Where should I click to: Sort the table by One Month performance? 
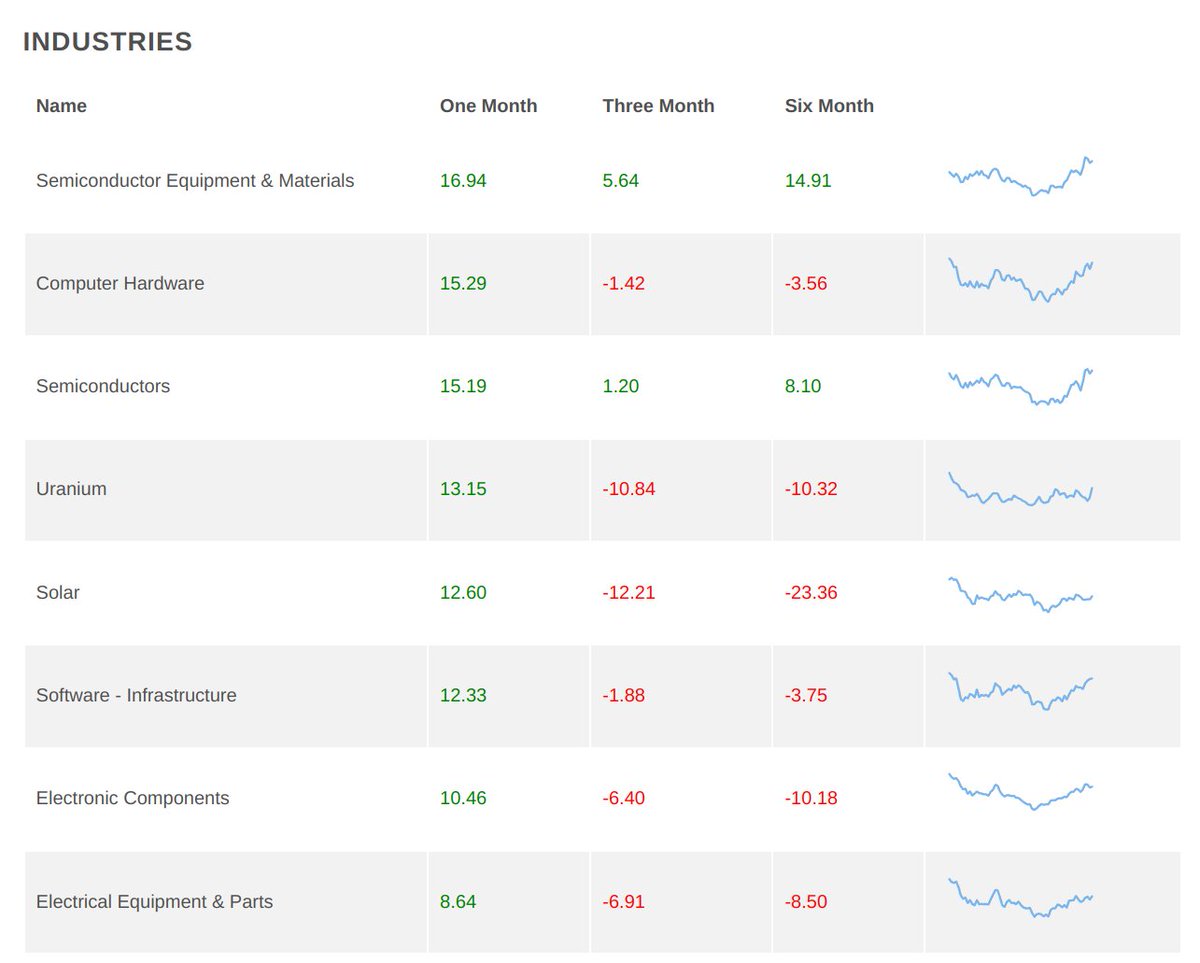488,105
